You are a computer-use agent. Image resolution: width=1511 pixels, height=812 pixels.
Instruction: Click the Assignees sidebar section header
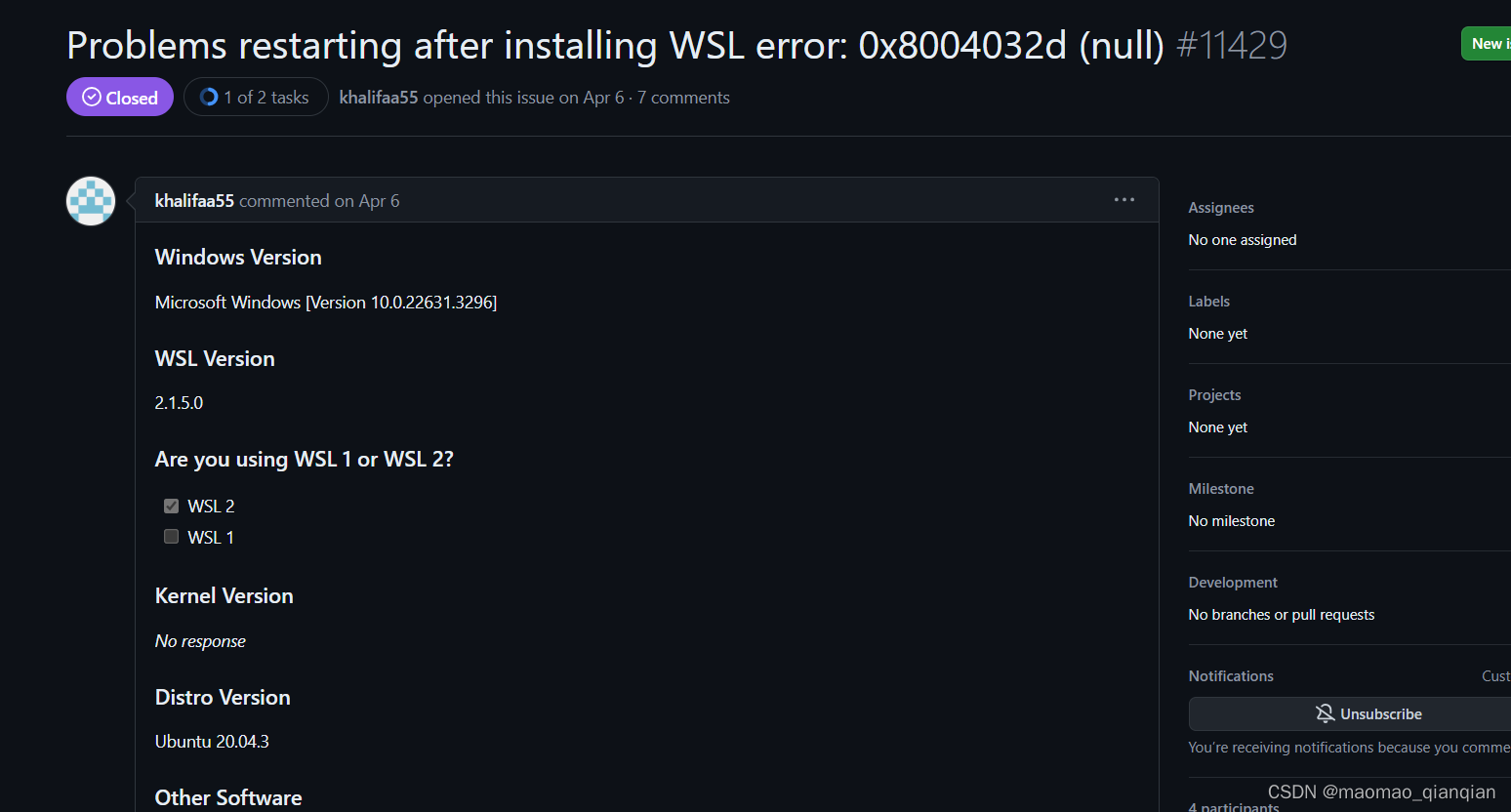point(1221,207)
